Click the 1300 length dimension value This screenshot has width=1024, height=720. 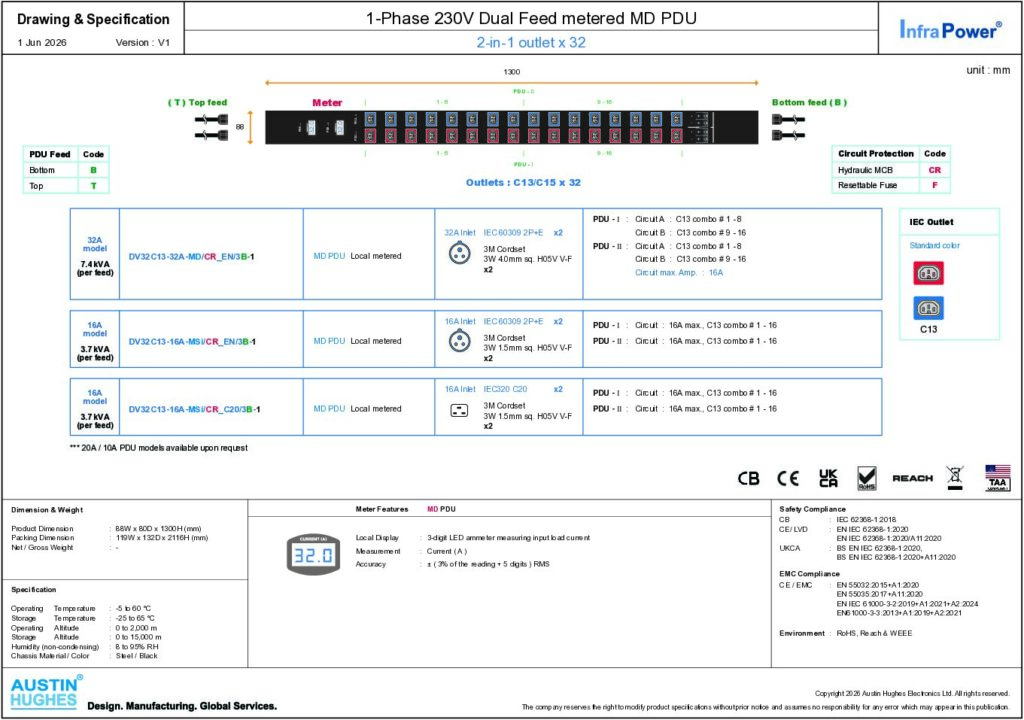tap(512, 72)
